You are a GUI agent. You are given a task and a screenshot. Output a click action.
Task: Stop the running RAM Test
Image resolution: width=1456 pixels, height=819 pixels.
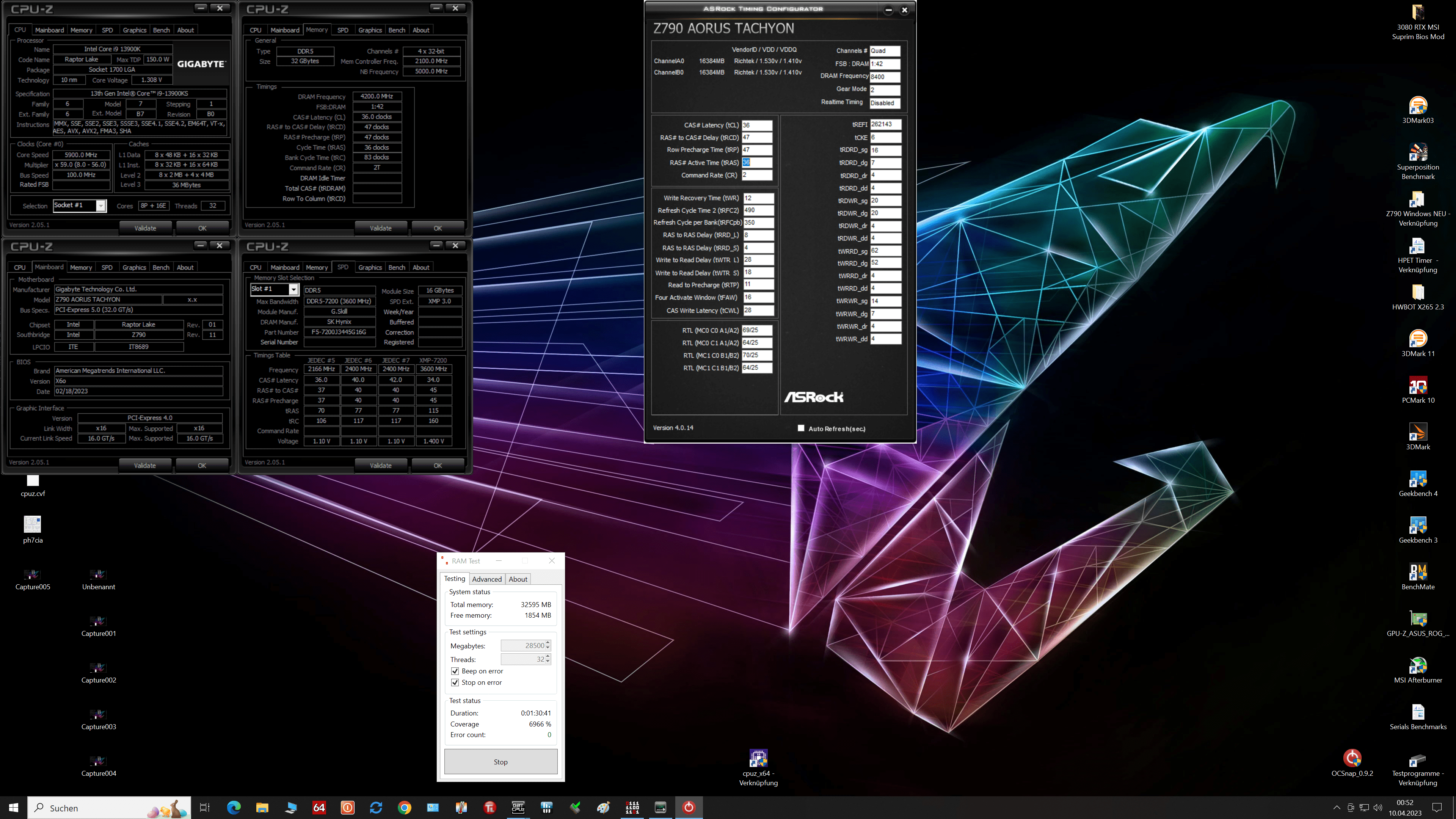(x=501, y=762)
